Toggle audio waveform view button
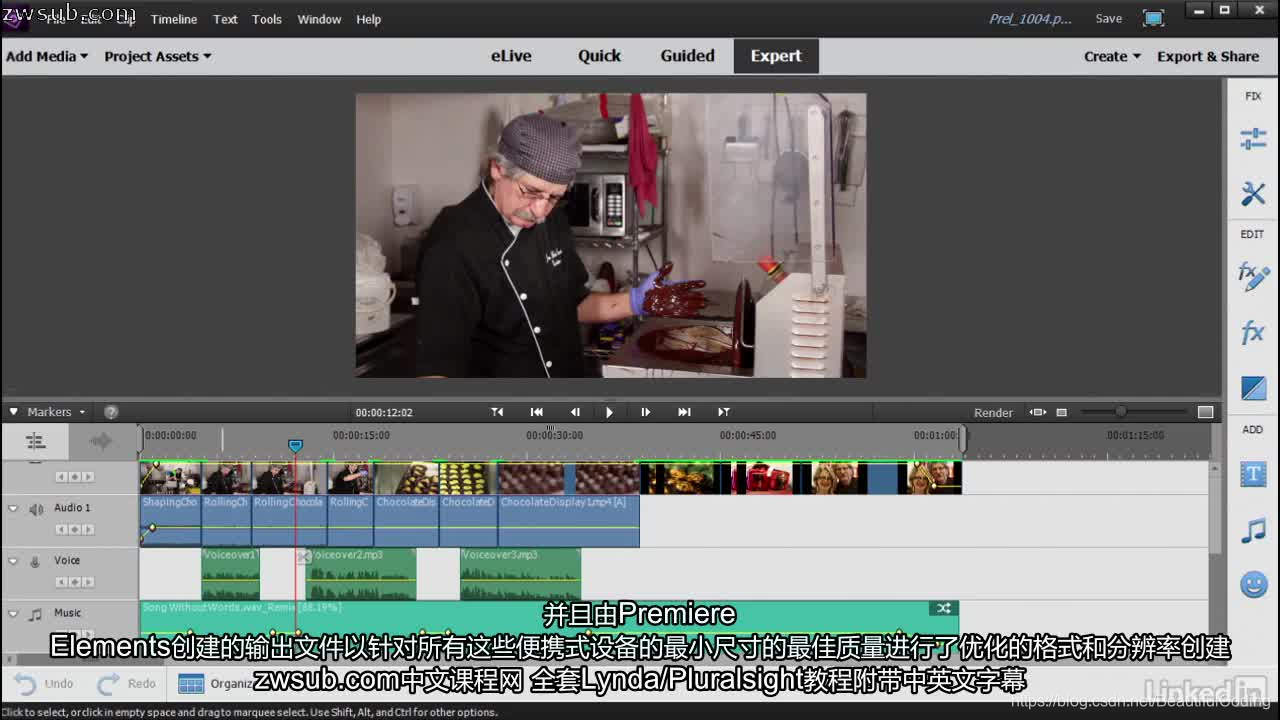 pyautogui.click(x=101, y=441)
